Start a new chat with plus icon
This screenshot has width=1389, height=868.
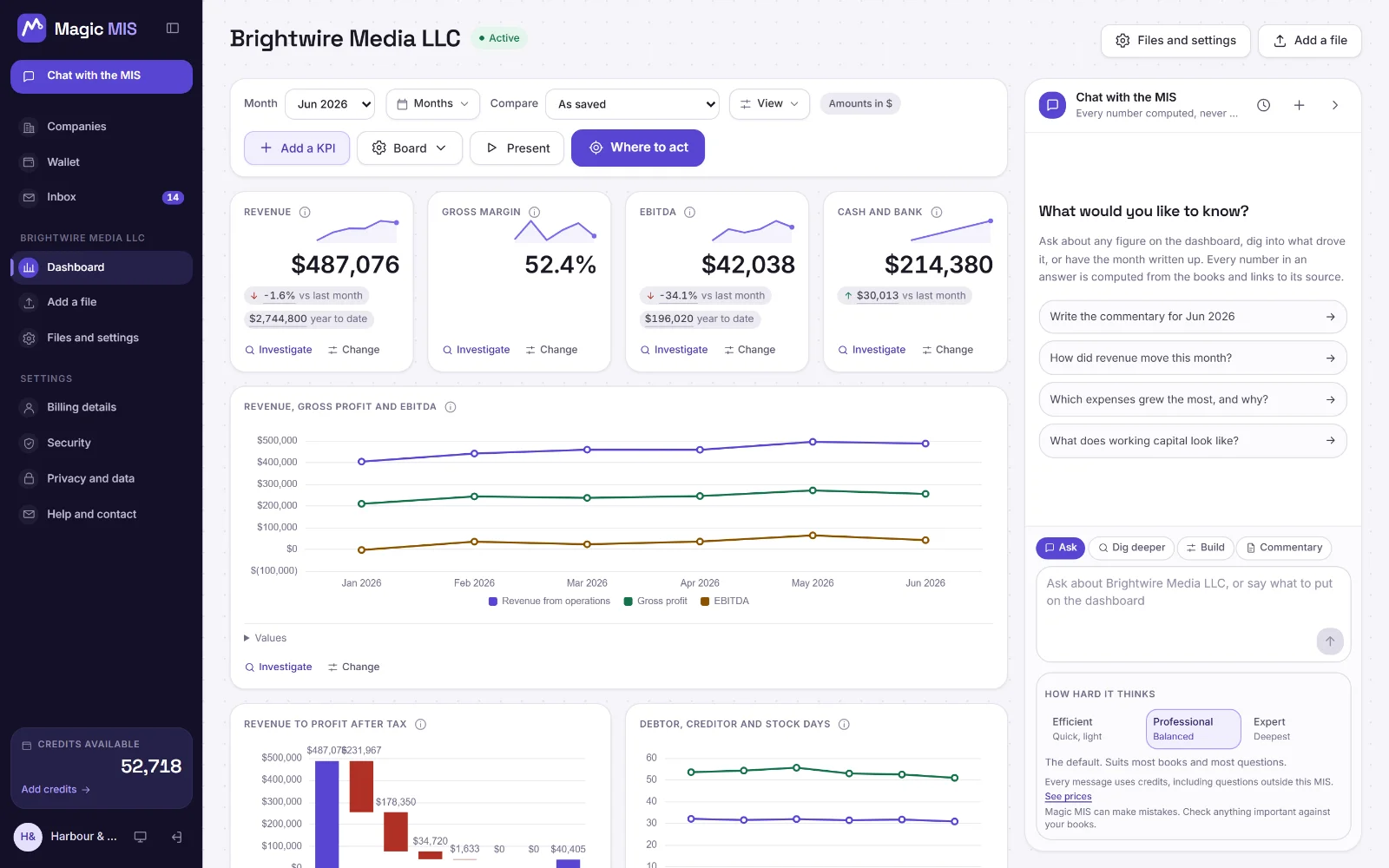(x=1300, y=105)
